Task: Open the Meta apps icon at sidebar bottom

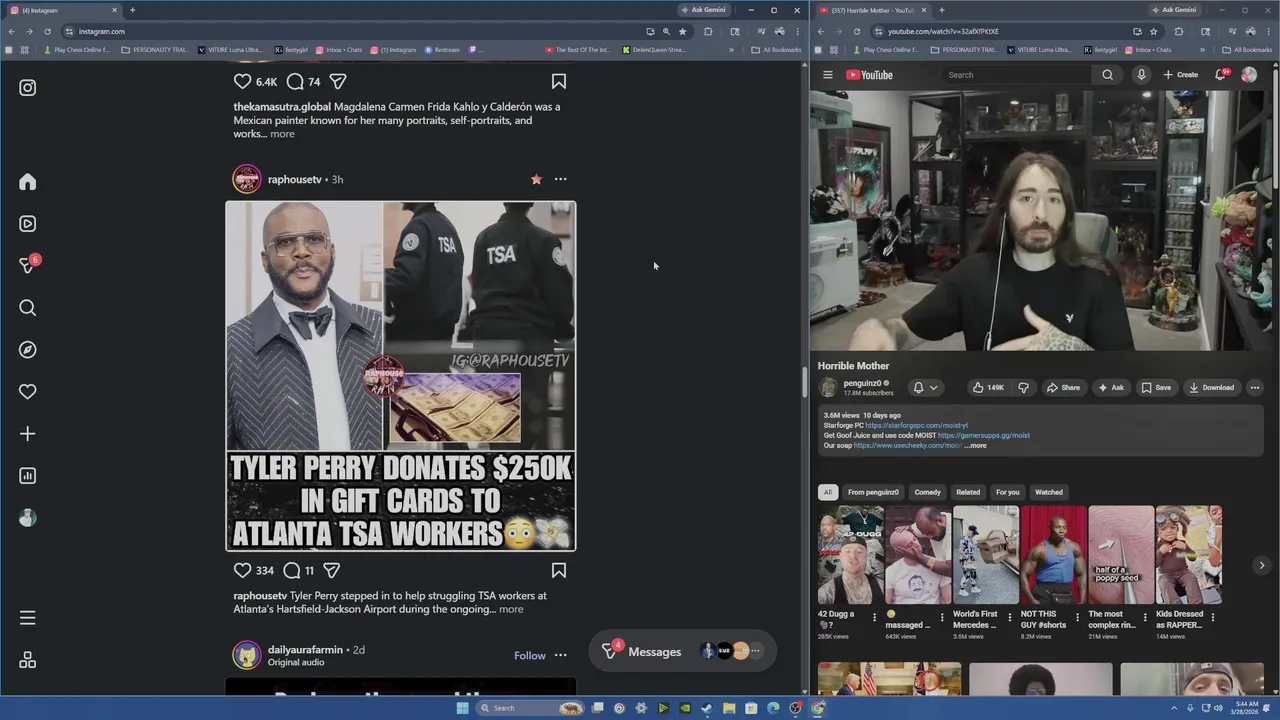Action: tap(28, 660)
